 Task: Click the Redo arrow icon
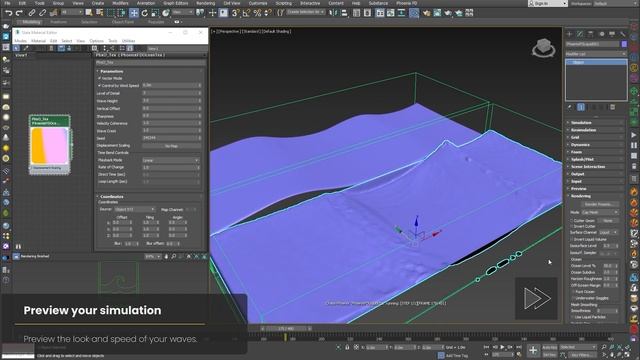point(19,13)
